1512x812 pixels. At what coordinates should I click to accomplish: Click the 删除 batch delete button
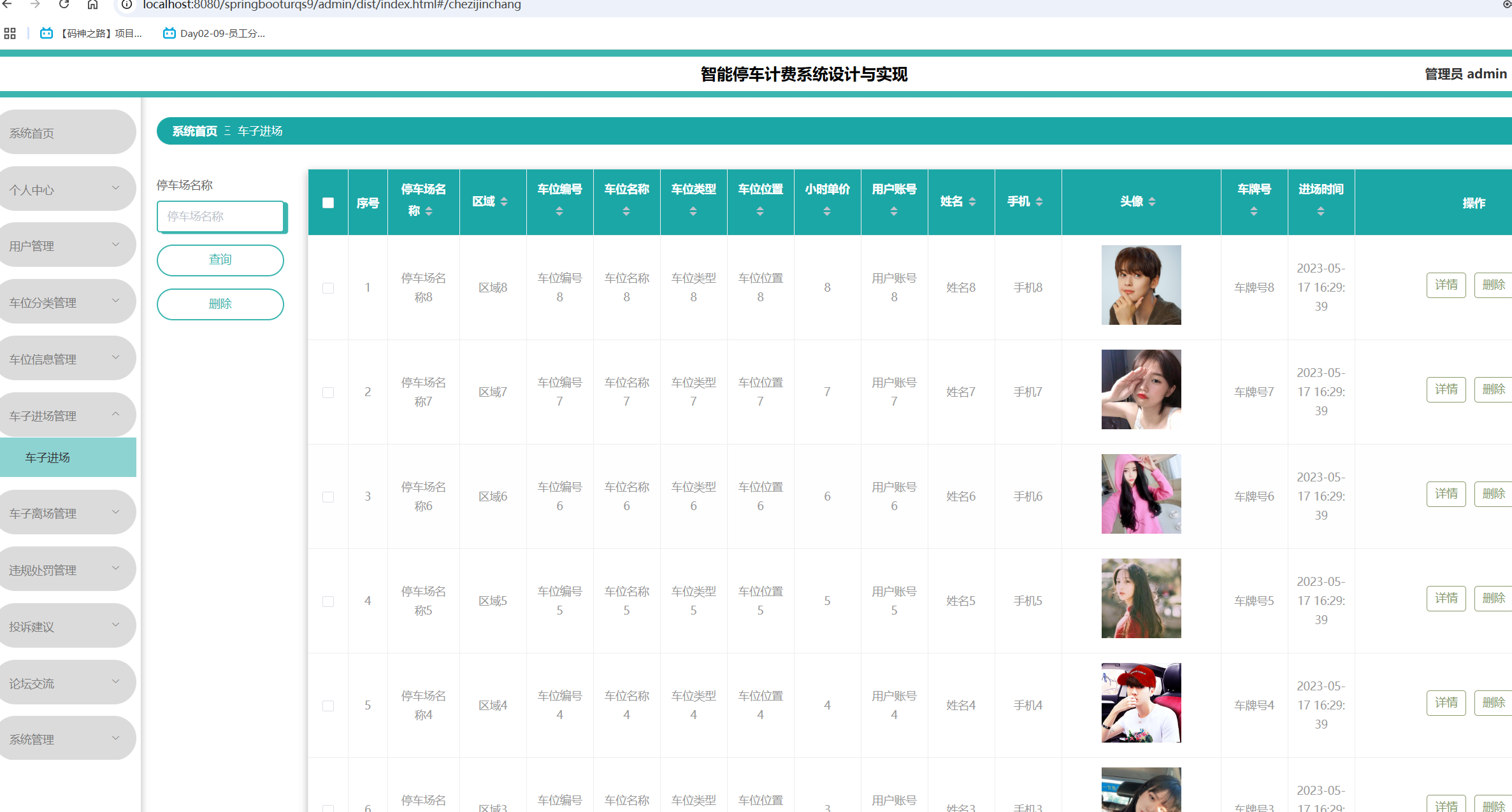tap(220, 304)
